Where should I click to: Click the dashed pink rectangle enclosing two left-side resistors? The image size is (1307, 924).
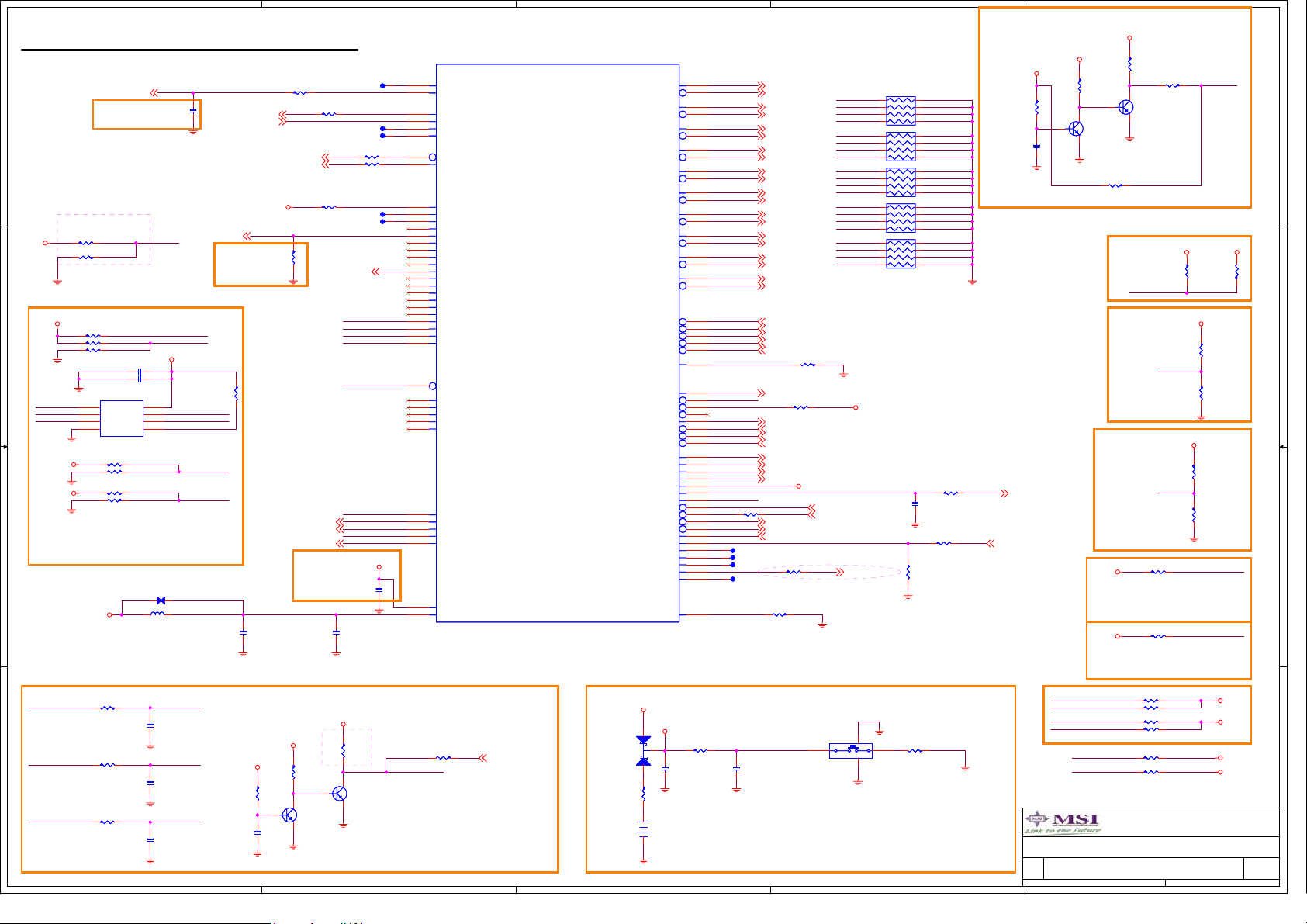click(103, 240)
